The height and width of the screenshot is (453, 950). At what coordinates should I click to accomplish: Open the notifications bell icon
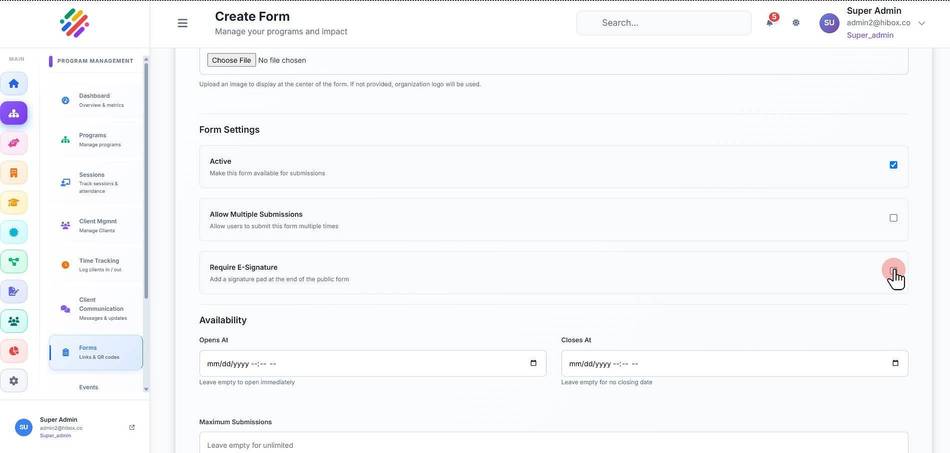pos(769,23)
